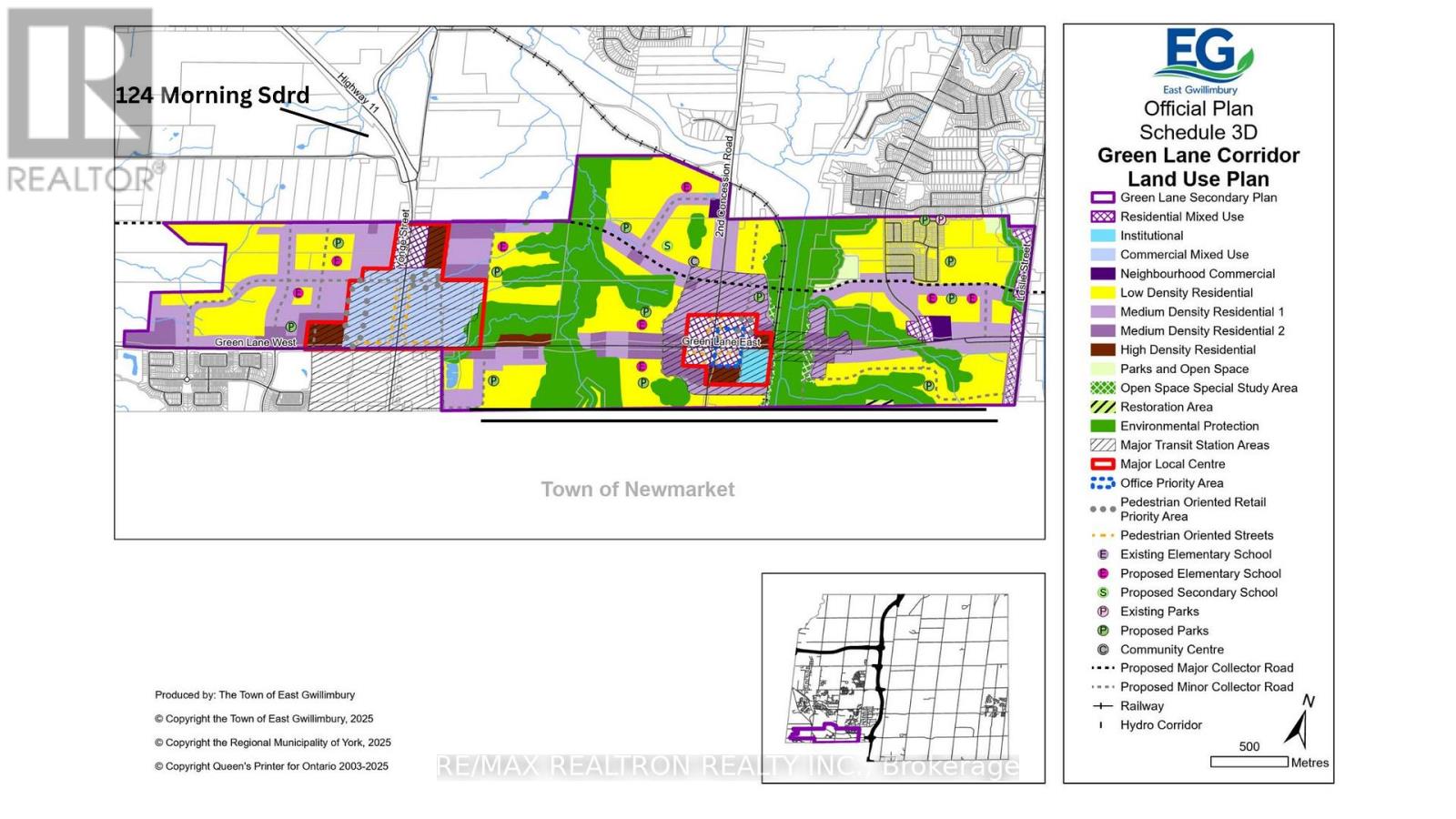Click the Office Priority Area dotted legend symbol

pyautogui.click(x=1103, y=483)
